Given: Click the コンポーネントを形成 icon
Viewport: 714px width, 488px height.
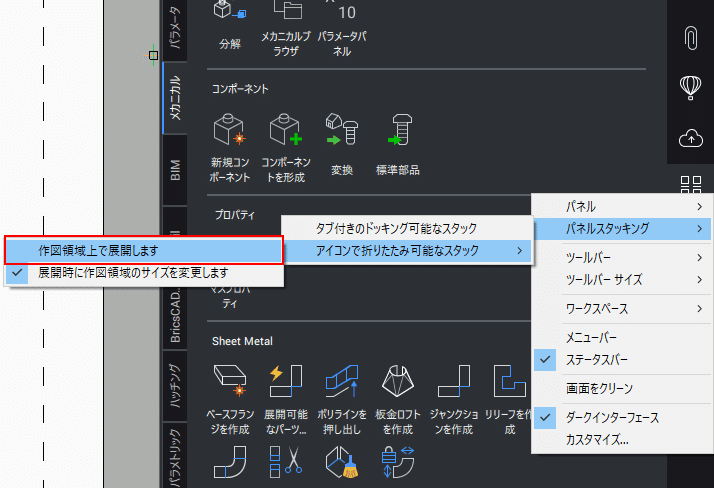Looking at the screenshot, I should (286, 129).
